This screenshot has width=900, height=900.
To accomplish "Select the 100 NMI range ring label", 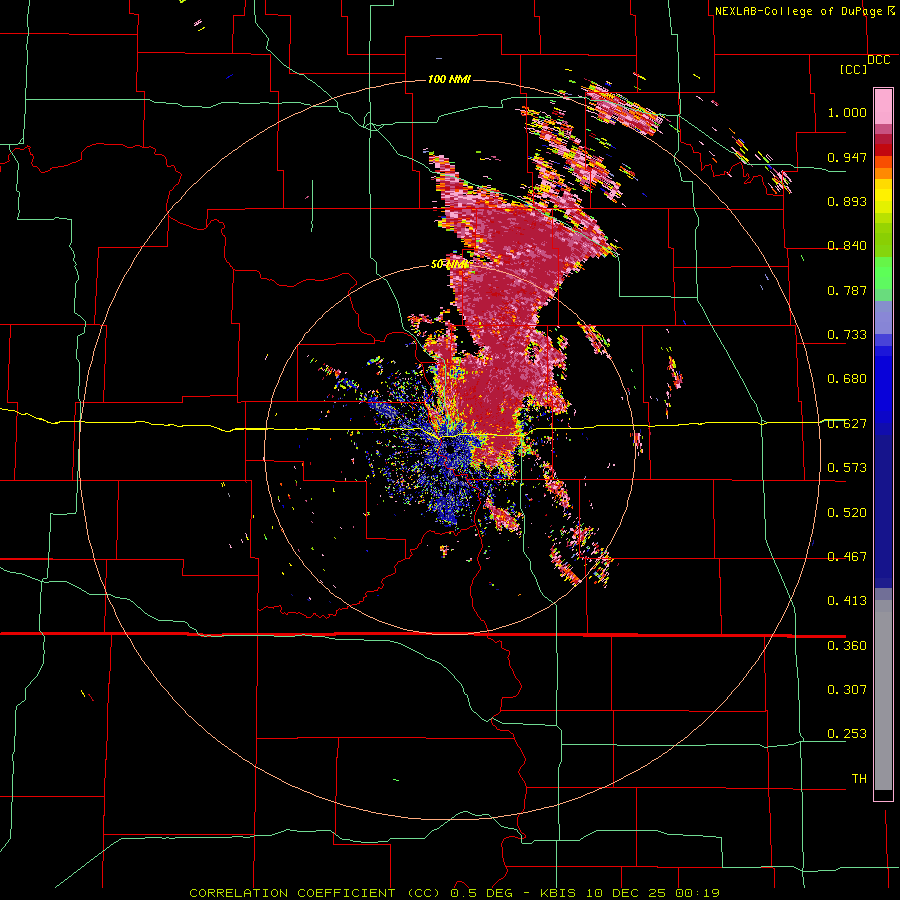I will pos(449,79).
